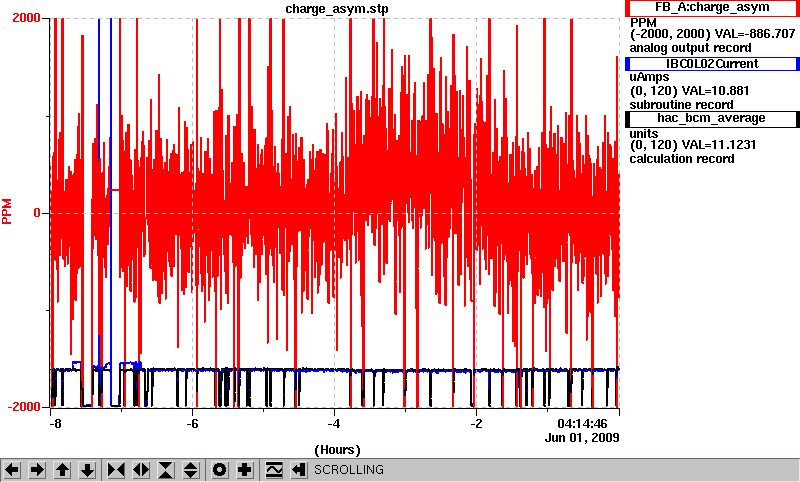Image resolution: width=800 pixels, height=482 pixels.
Task: Click the -2000 Y-axis minimum label
Action: (24, 407)
